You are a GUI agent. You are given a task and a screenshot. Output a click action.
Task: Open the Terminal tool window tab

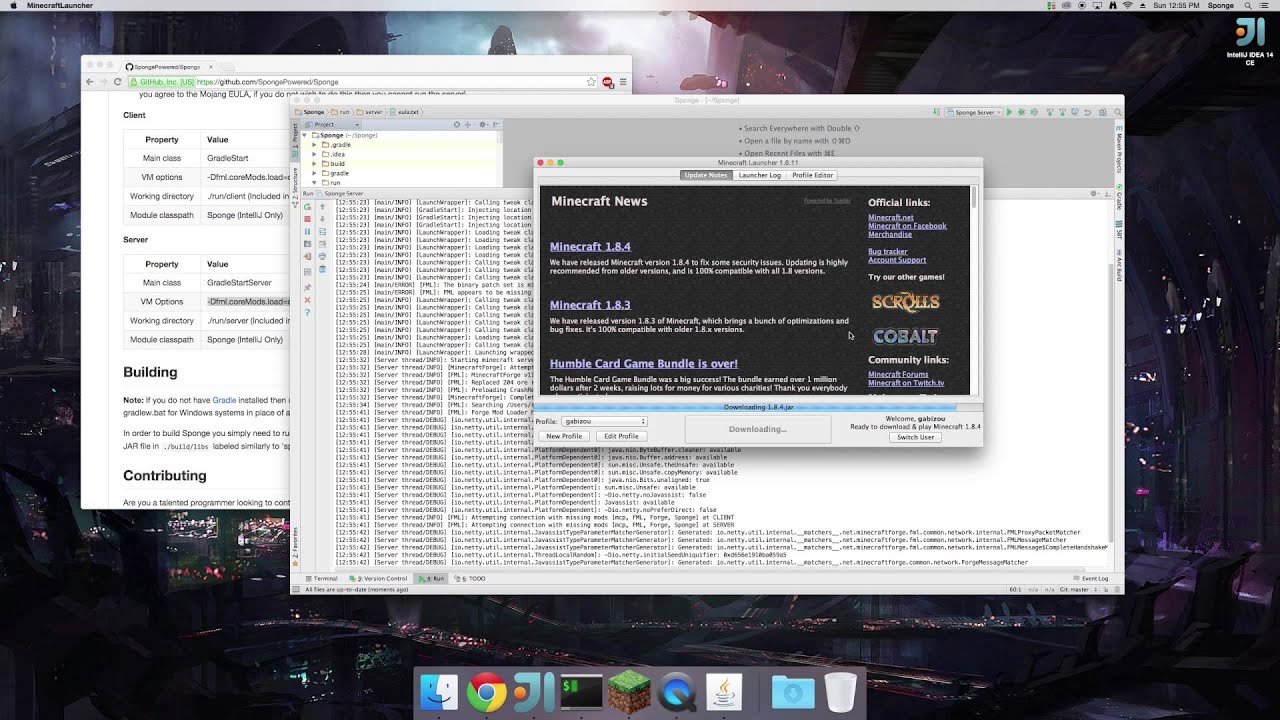[321, 578]
